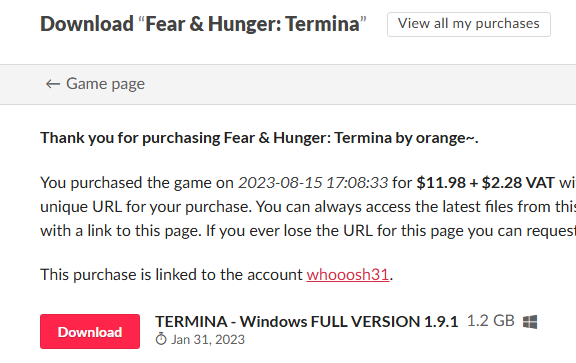Click the Windows platform icon next to 1.2 GB

coord(530,322)
